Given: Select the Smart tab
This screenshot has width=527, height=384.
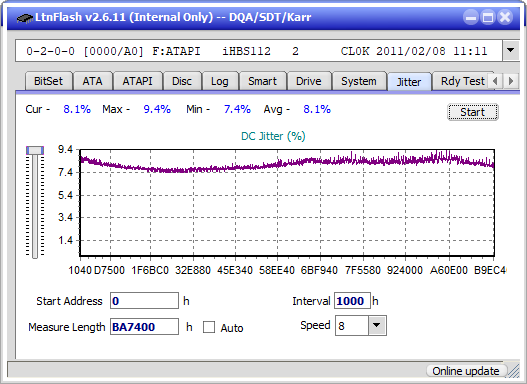Looking at the screenshot, I should coord(262,81).
